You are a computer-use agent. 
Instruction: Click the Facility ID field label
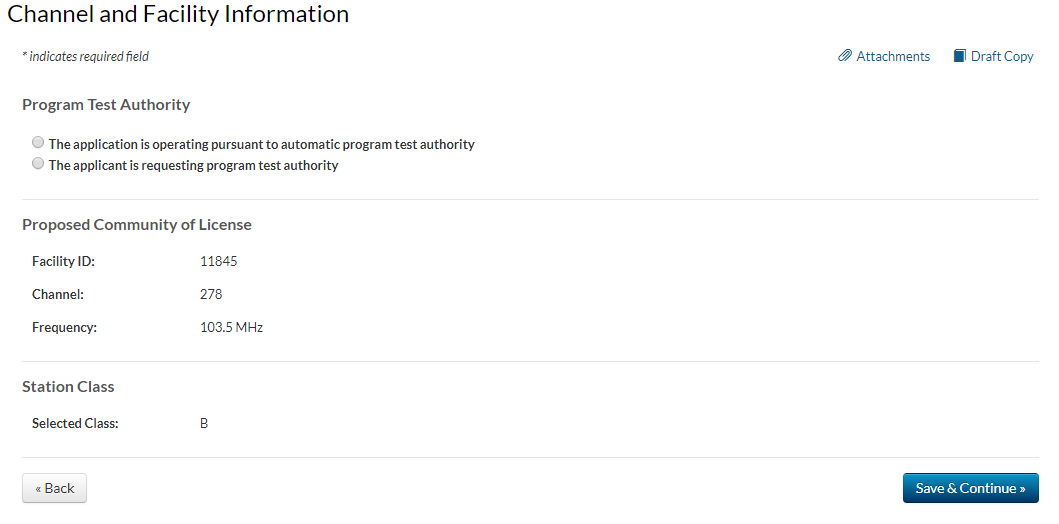(63, 261)
